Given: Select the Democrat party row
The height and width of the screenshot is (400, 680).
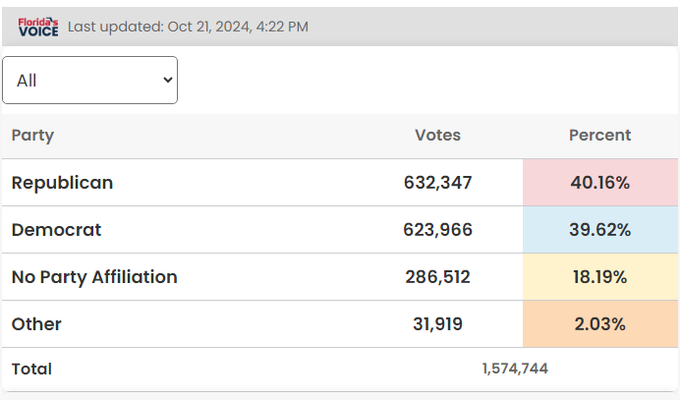Looking at the screenshot, I should pyautogui.click(x=56, y=230).
